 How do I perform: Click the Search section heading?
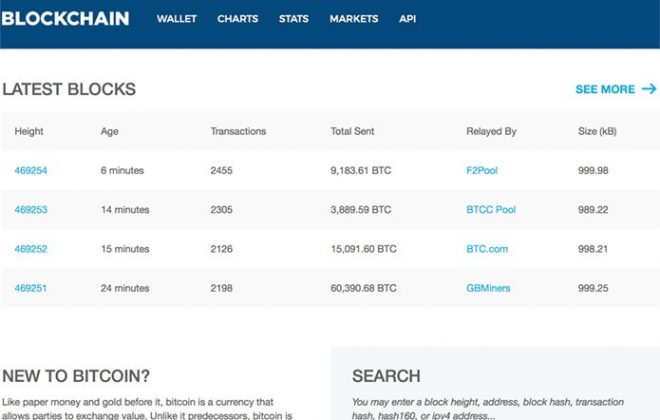tap(386, 376)
